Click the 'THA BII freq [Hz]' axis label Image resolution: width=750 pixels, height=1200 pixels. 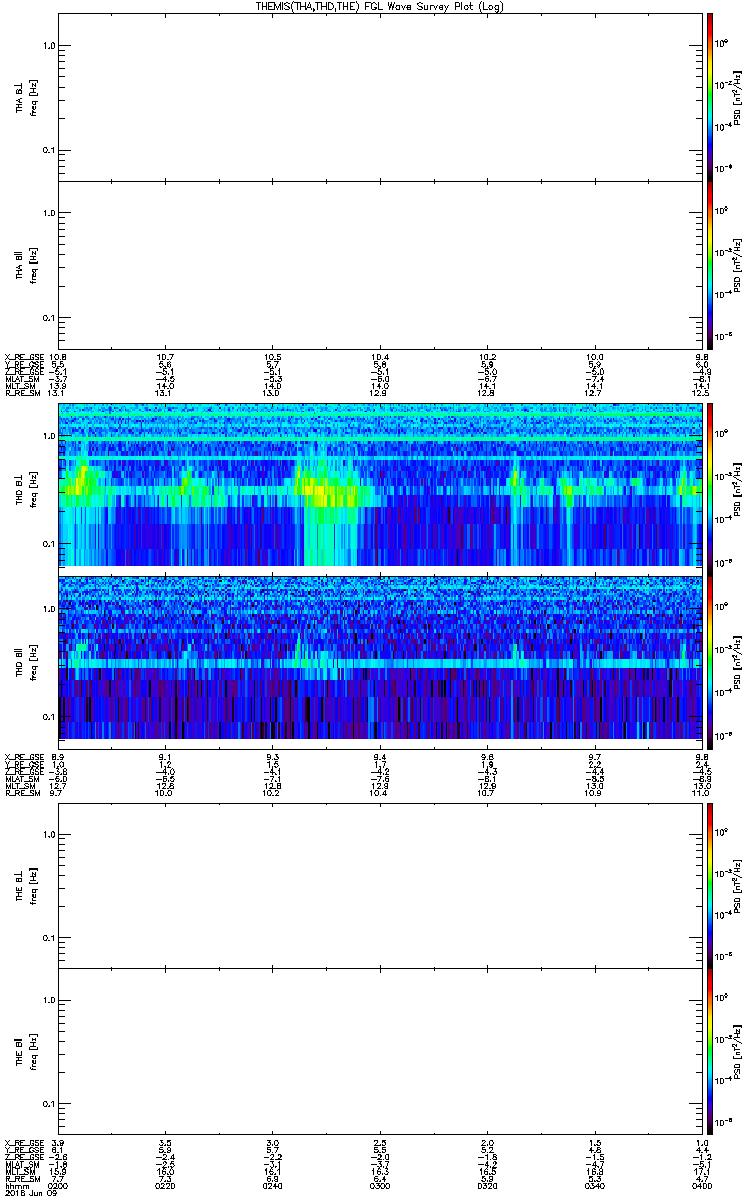(x=26, y=264)
